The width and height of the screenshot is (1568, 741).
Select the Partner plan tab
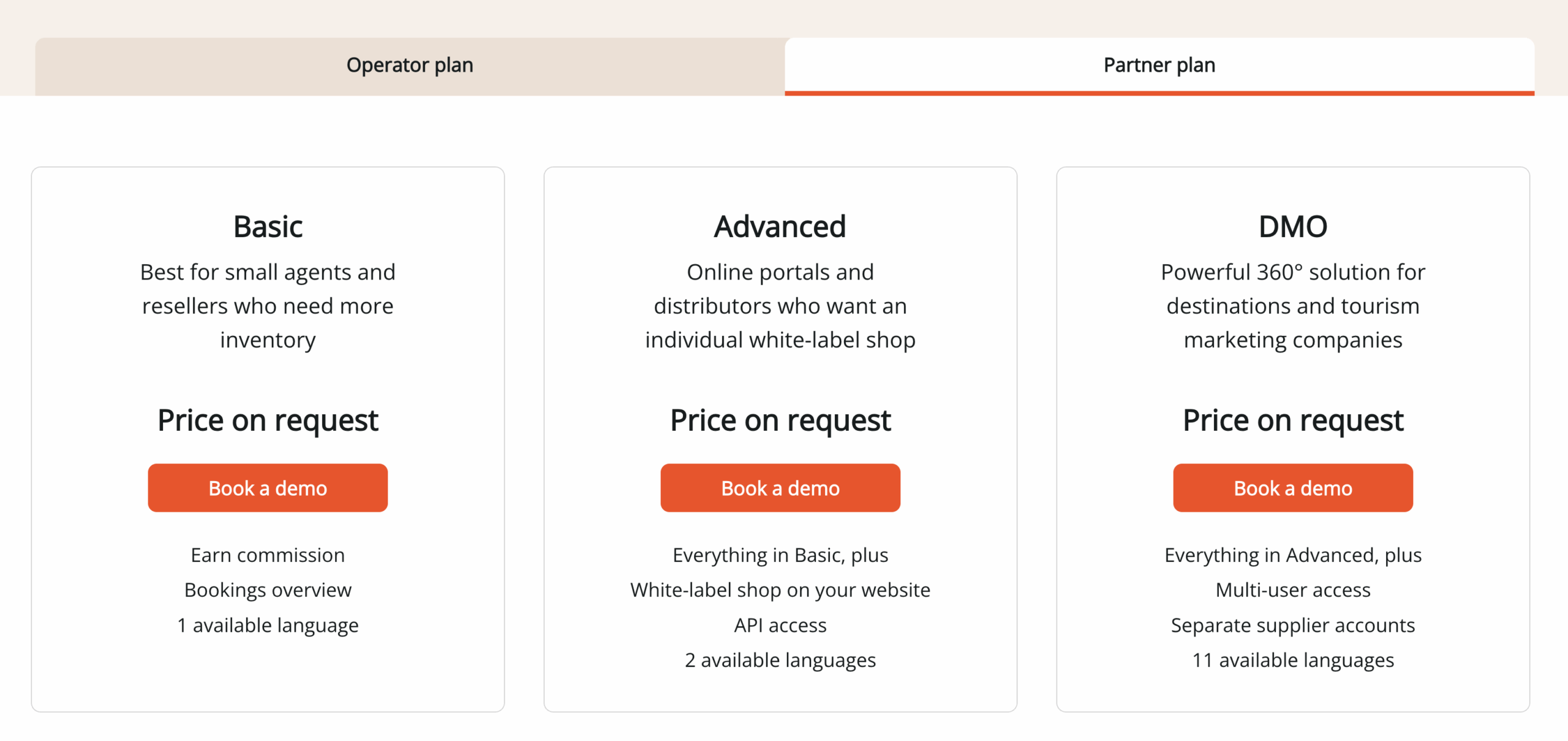pos(1158,64)
